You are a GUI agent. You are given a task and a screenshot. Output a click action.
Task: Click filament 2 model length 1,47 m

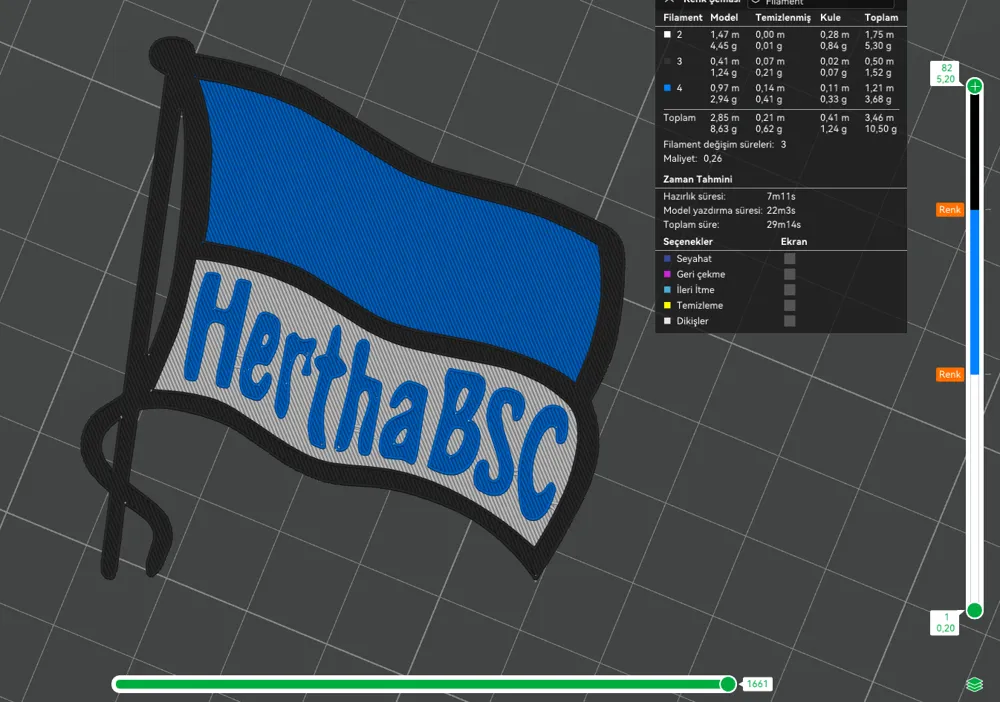coord(724,34)
